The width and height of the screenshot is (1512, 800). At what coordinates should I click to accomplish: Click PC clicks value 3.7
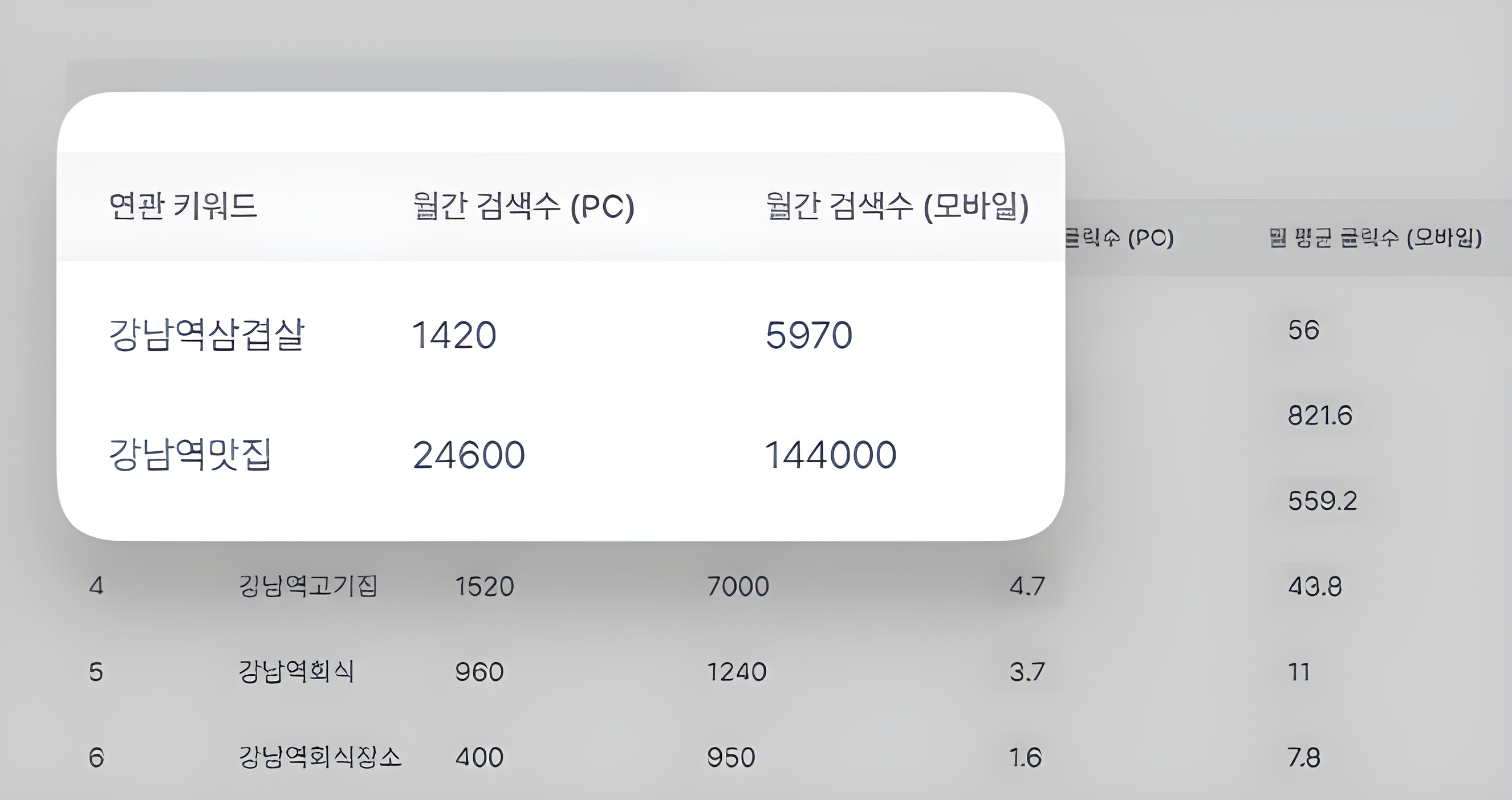pos(1027,672)
